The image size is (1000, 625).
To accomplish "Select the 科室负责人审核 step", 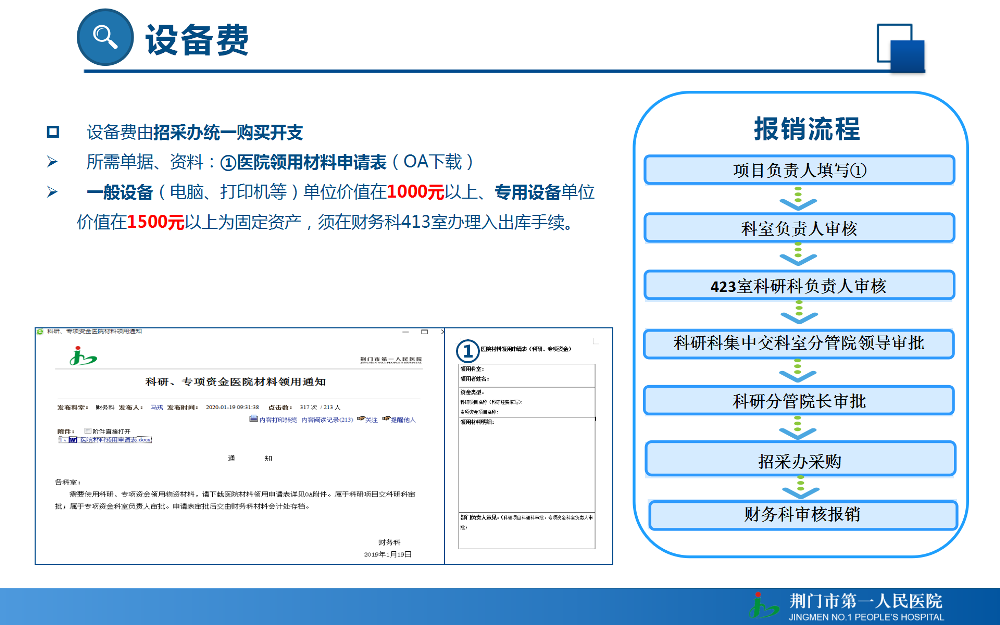I will click(799, 228).
